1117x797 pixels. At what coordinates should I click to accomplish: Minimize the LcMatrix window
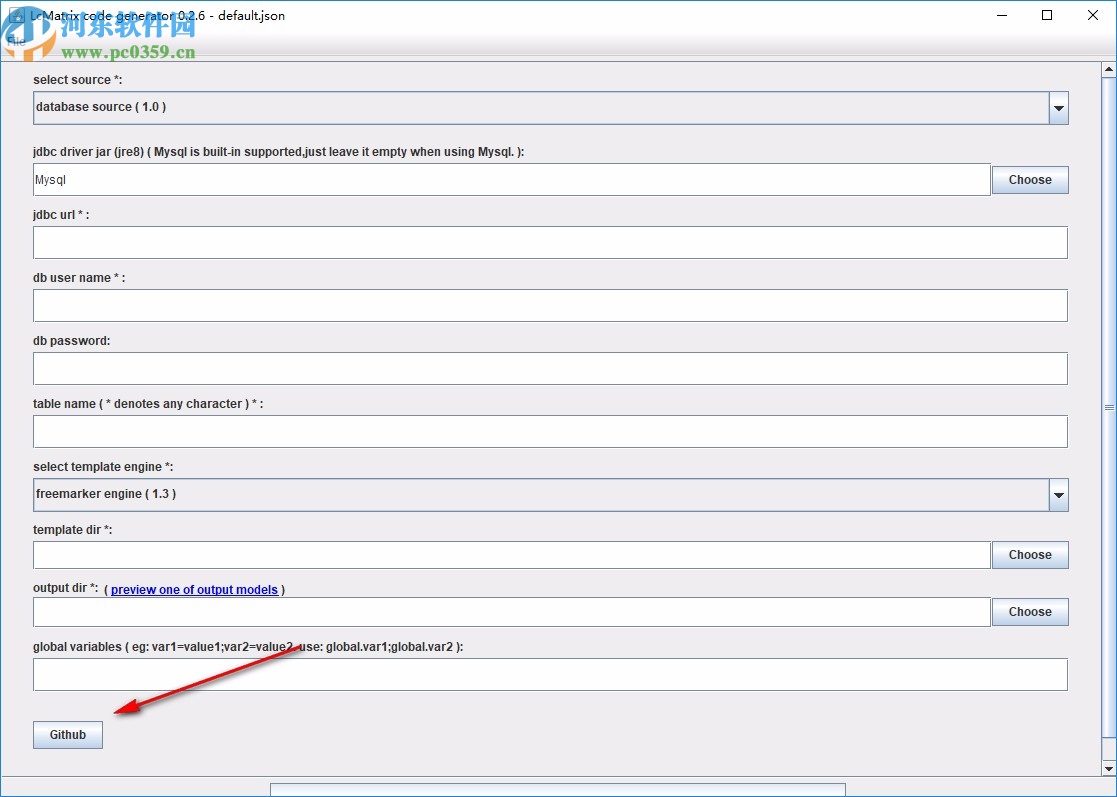[1002, 15]
